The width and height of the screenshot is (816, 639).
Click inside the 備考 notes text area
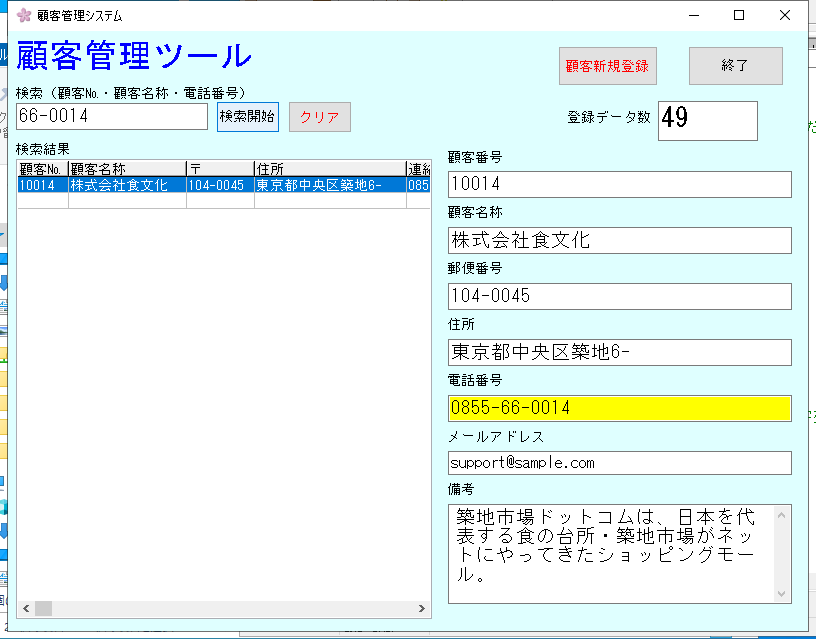tap(611, 554)
